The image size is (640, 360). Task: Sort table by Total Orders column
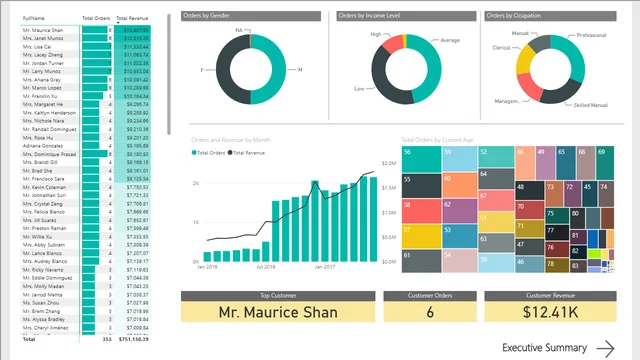(96, 18)
